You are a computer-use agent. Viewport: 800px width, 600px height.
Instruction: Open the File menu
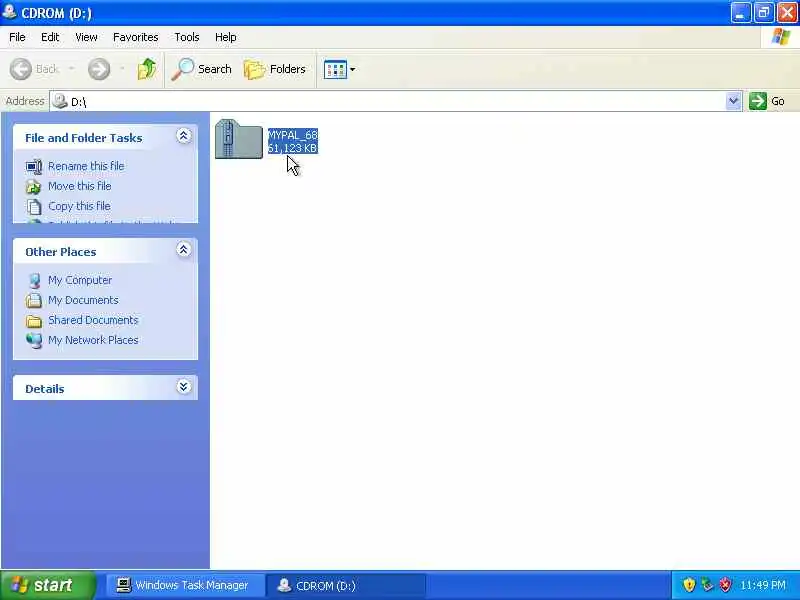(x=17, y=37)
